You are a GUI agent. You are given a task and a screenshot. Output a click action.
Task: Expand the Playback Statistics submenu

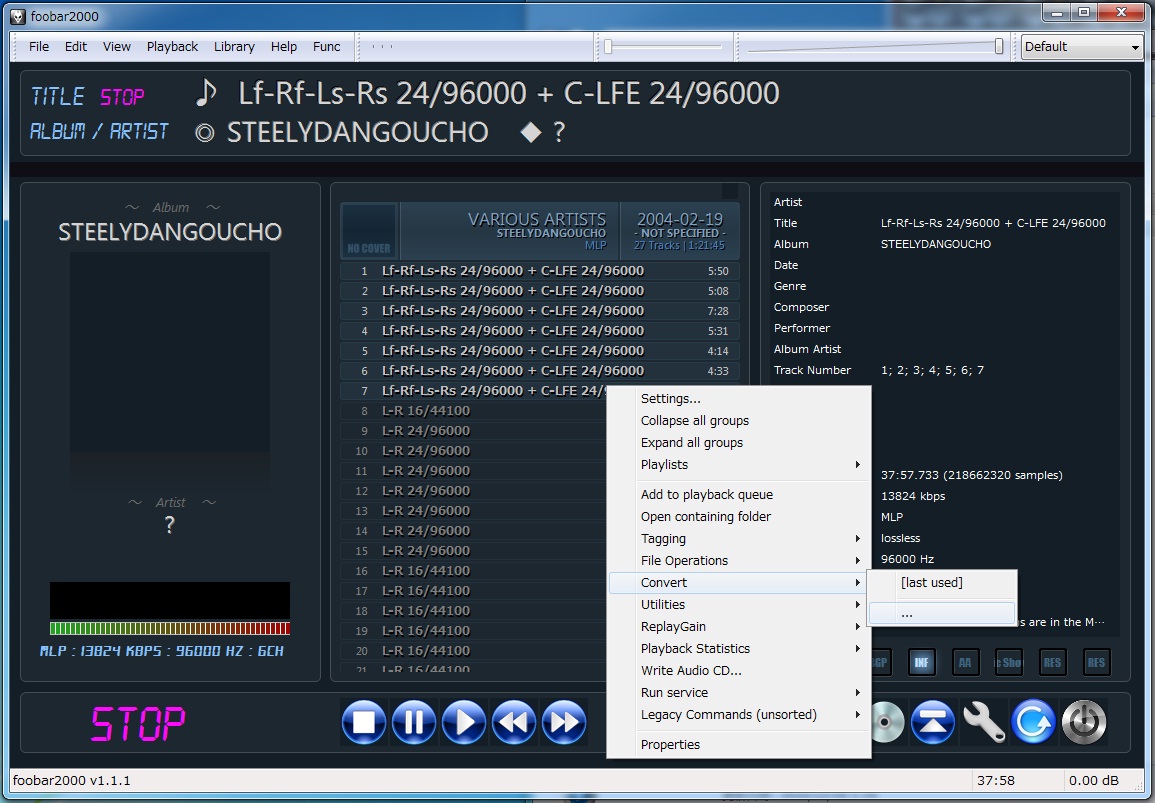tap(739, 649)
